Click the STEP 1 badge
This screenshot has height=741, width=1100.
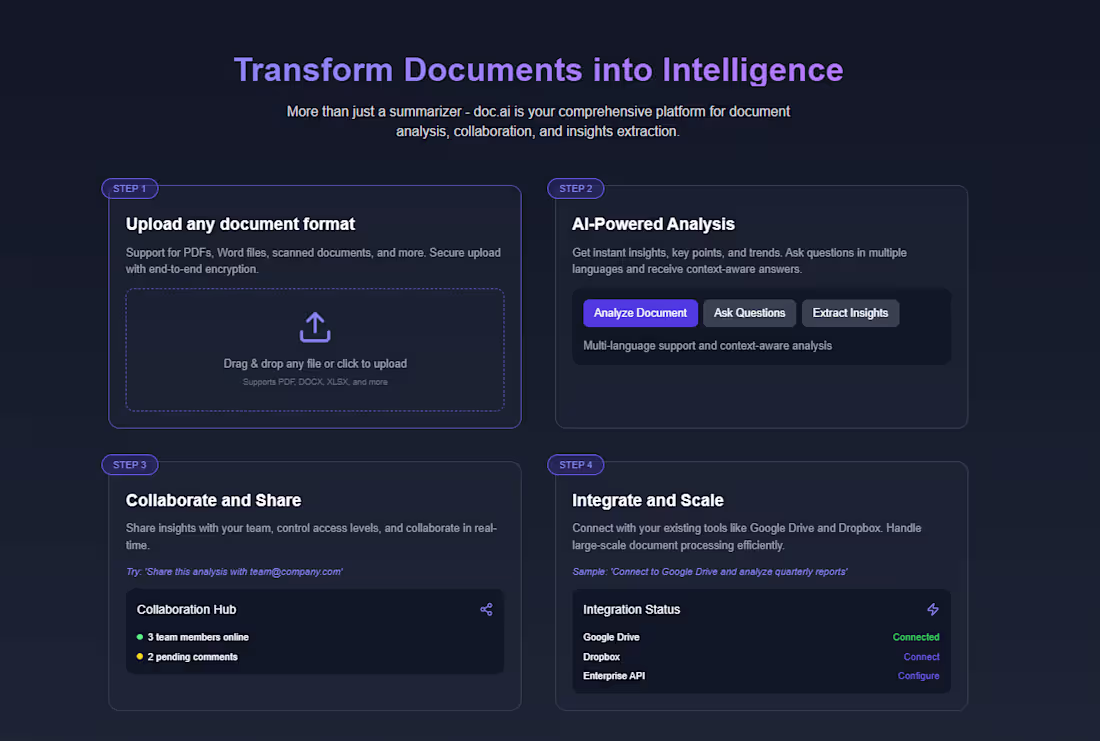coord(130,188)
